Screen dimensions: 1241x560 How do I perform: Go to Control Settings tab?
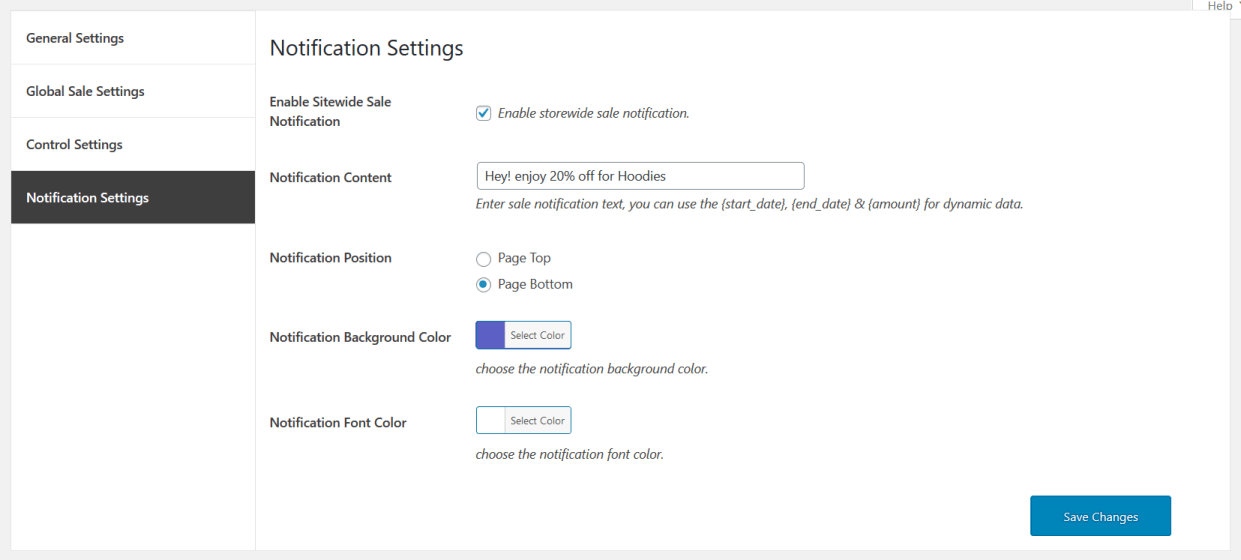[74, 144]
